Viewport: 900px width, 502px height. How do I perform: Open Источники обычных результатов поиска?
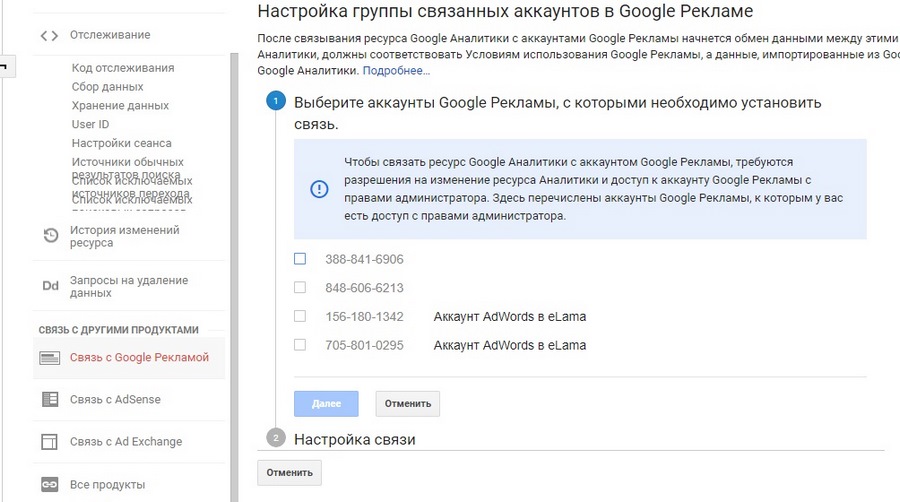127,168
